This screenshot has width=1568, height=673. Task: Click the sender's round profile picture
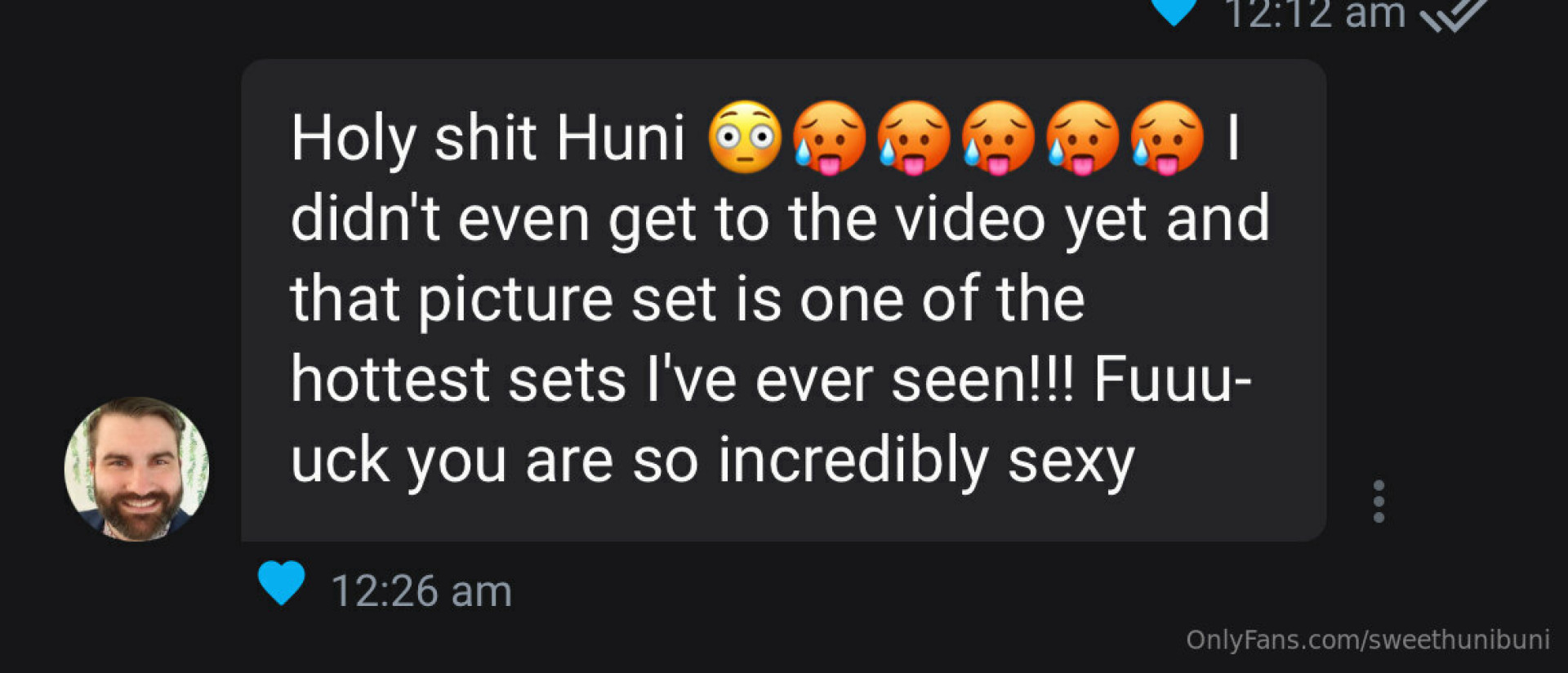pyautogui.click(x=136, y=469)
